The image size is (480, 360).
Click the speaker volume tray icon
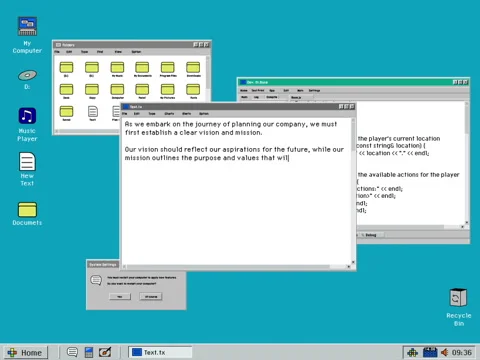pyautogui.click(x=444, y=352)
